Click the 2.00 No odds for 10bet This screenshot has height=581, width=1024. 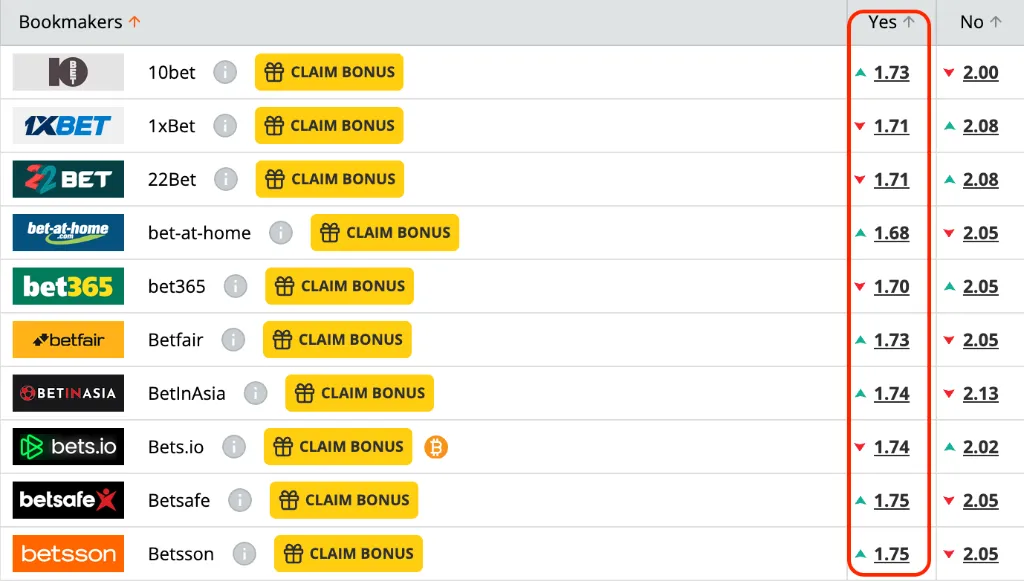[x=980, y=73]
